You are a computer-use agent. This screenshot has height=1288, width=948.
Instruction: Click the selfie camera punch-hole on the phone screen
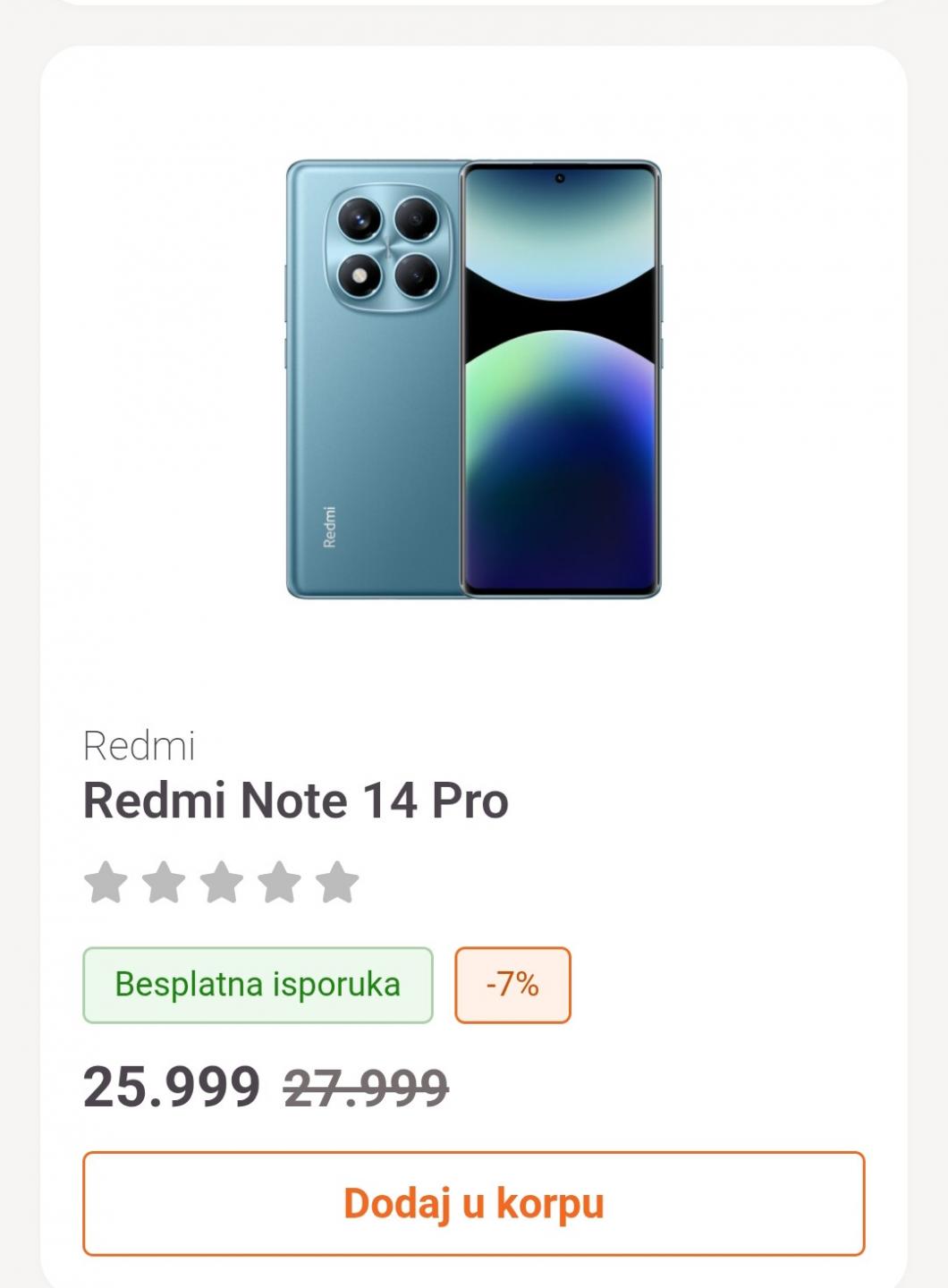(x=560, y=178)
